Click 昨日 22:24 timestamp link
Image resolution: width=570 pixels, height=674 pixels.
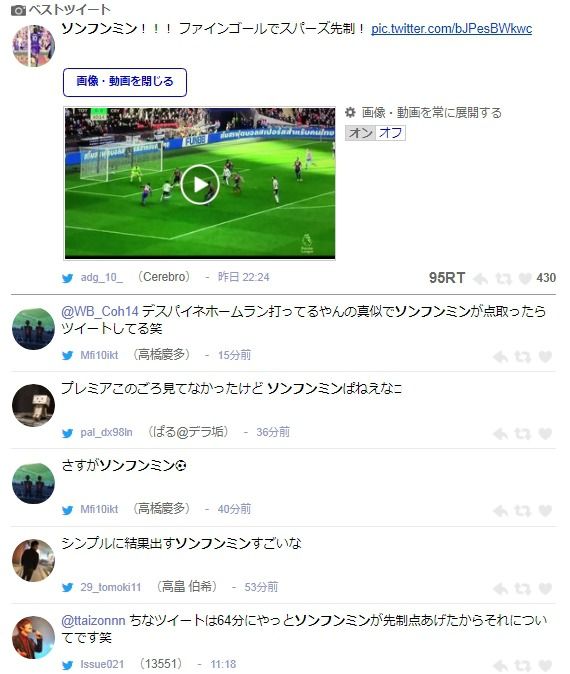244,277
